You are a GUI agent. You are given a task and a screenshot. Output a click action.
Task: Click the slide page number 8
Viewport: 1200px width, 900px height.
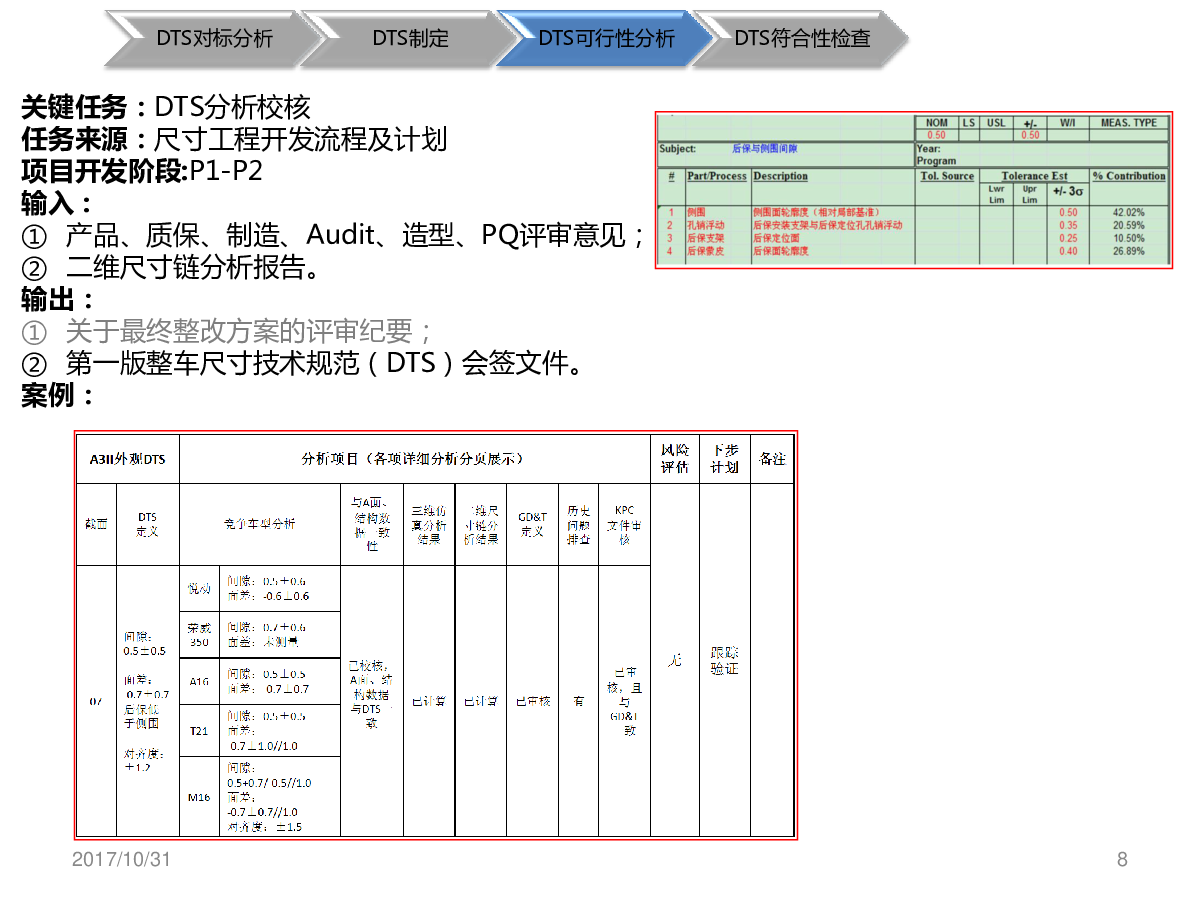(1122, 859)
